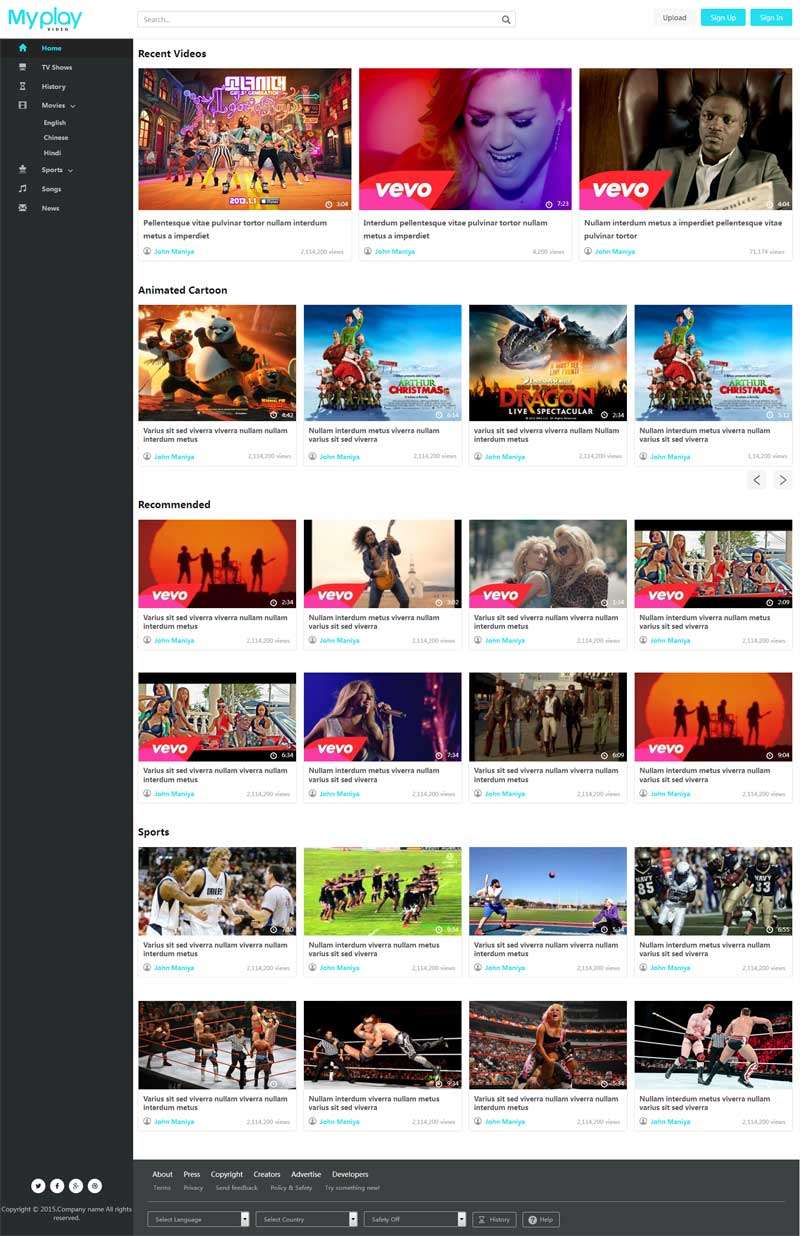The image size is (800, 1236).
Task: Click the Songs music note icon
Action: click(x=23, y=189)
